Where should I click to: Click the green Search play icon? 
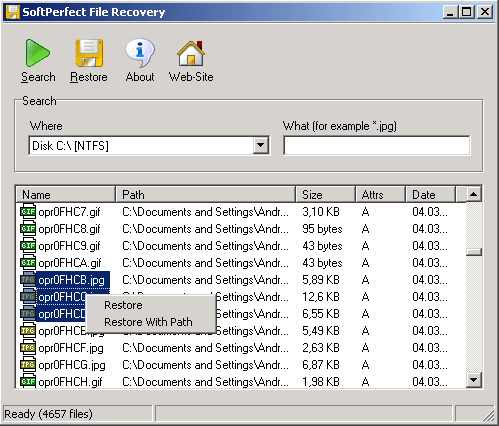(x=37, y=53)
